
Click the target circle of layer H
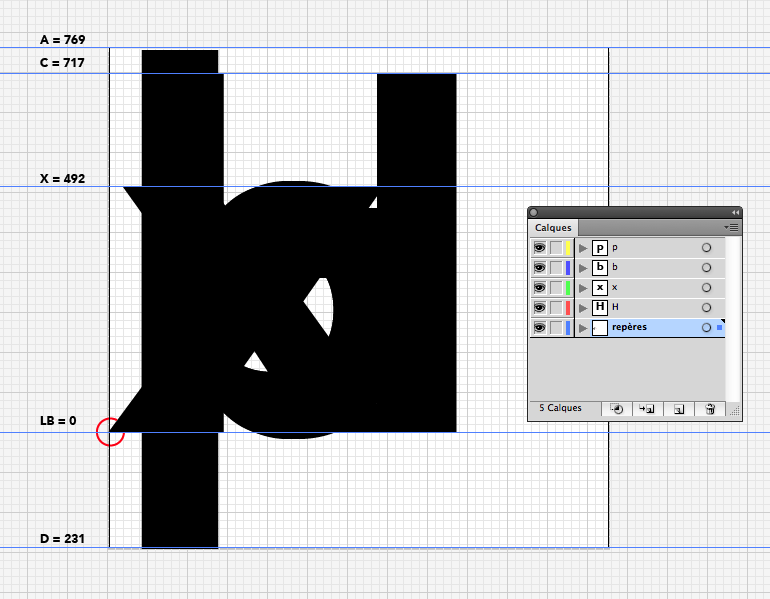[x=706, y=307]
